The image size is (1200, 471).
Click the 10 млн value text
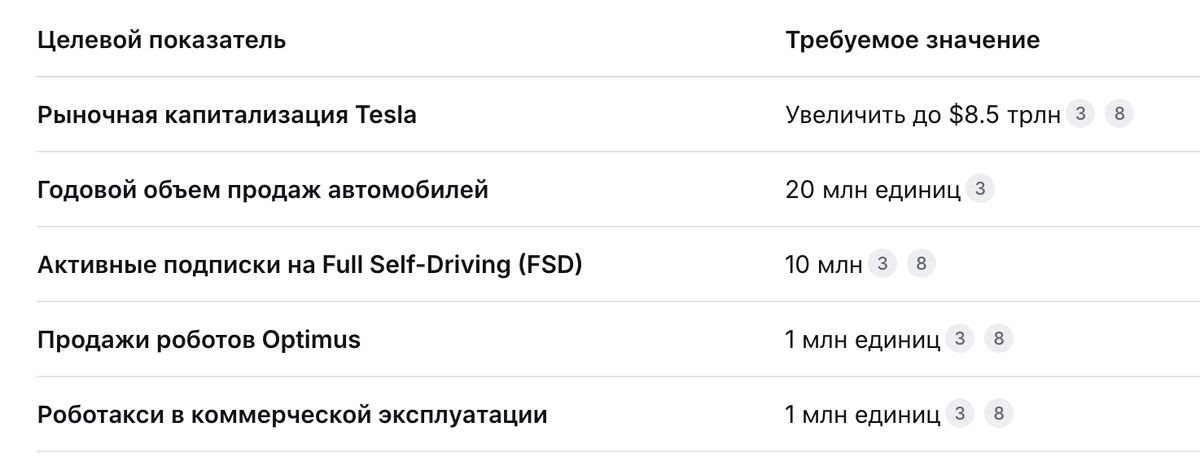point(824,265)
